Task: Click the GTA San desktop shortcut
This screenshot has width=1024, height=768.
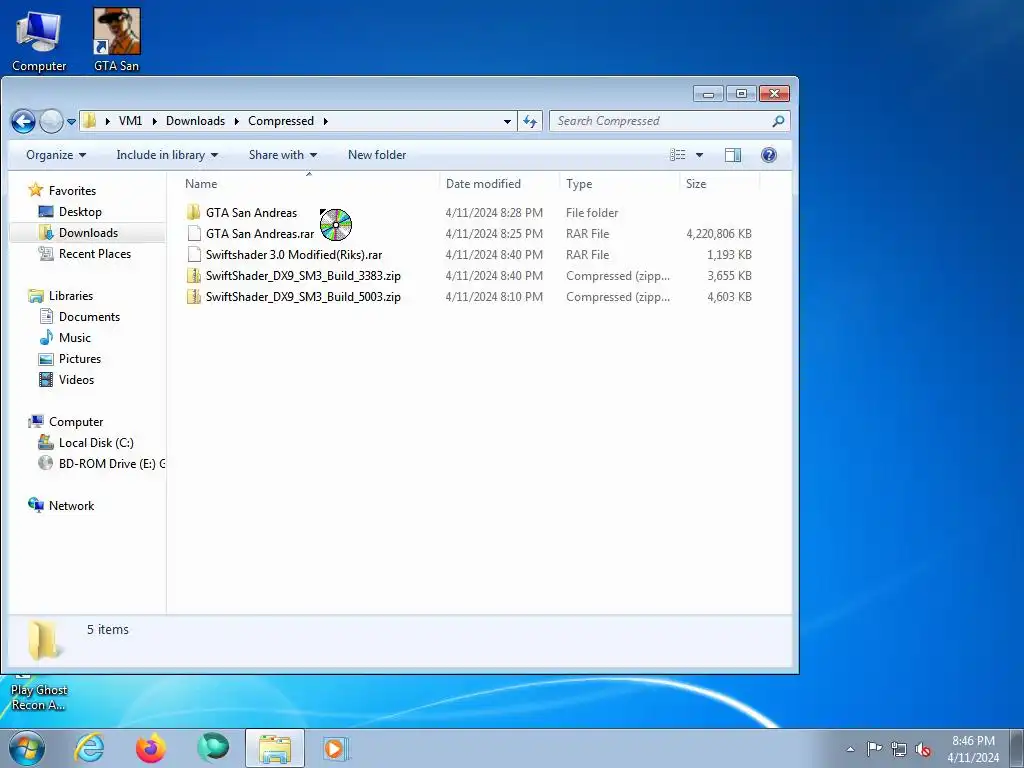Action: click(x=116, y=39)
